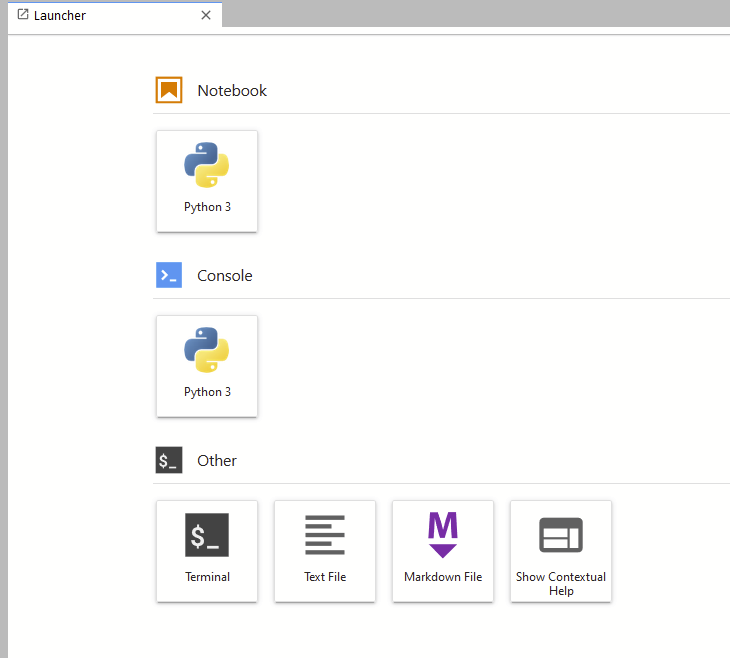The image size is (730, 658).
Task: Launch a Python 3 notebook via its logo
Action: (207, 166)
